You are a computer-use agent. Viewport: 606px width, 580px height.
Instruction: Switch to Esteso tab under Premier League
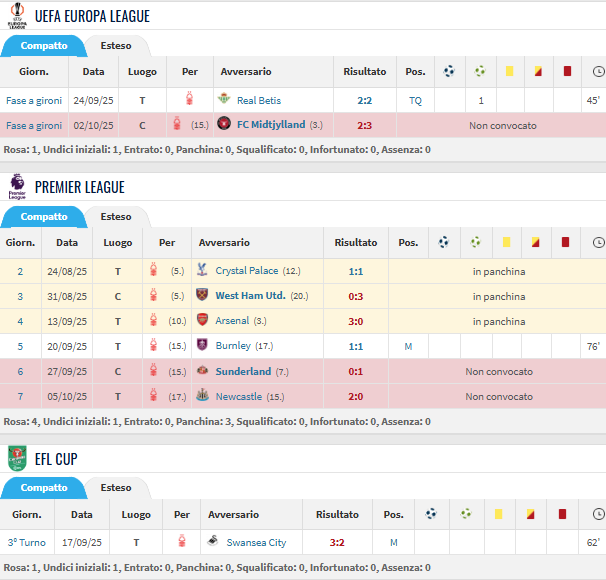116,217
